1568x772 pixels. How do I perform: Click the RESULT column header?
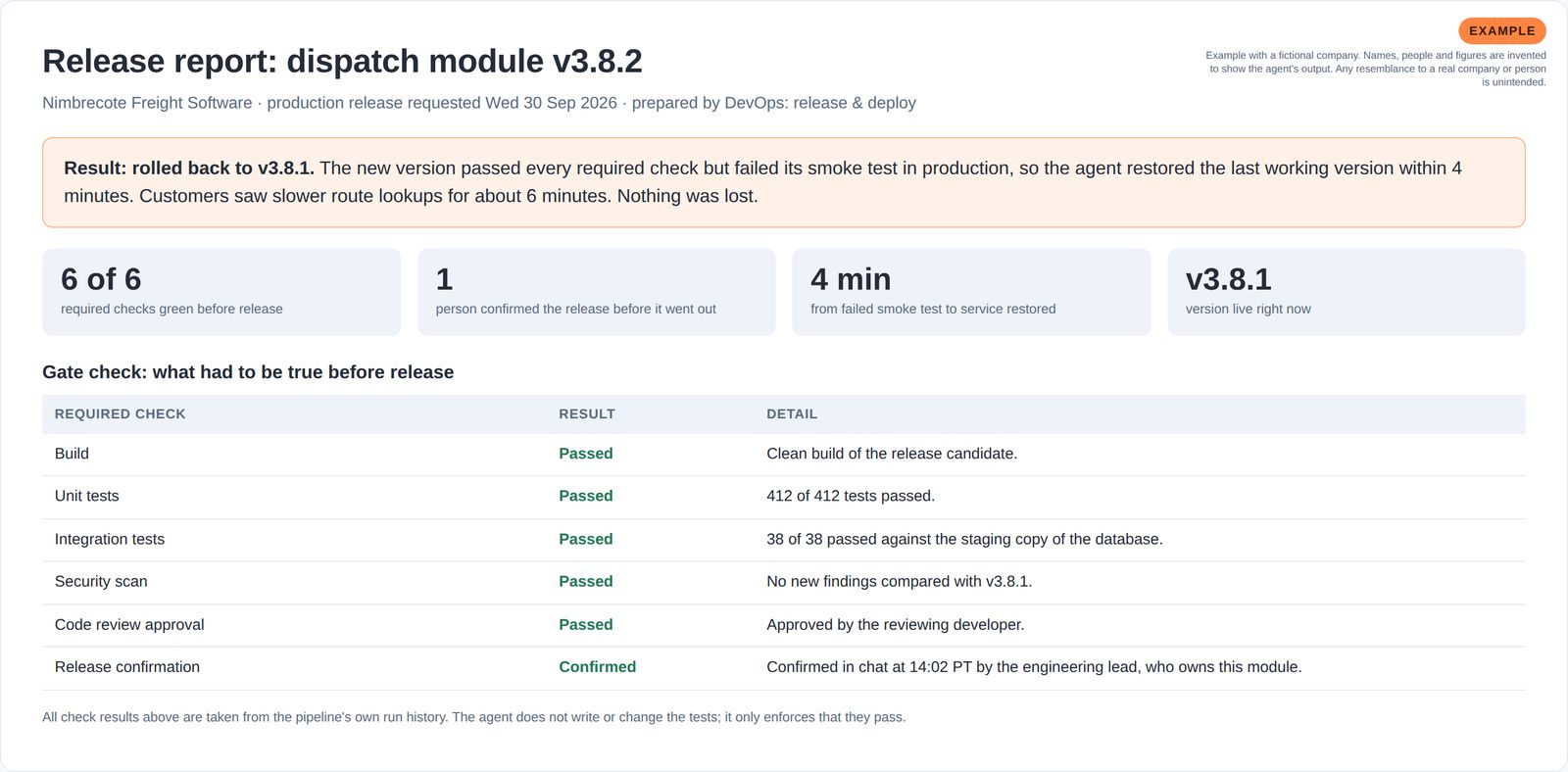pyautogui.click(x=587, y=414)
